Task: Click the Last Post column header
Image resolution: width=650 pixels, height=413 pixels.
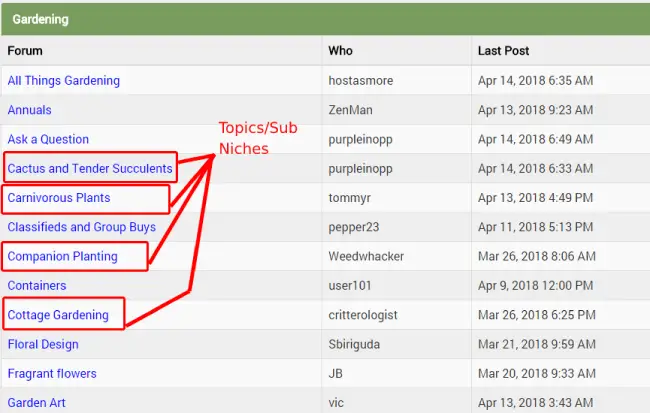Action: click(503, 51)
